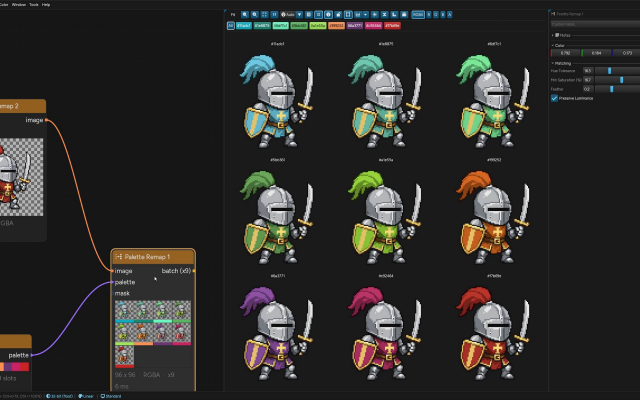
Task: Toggle the B channel button
Action: click(x=442, y=15)
